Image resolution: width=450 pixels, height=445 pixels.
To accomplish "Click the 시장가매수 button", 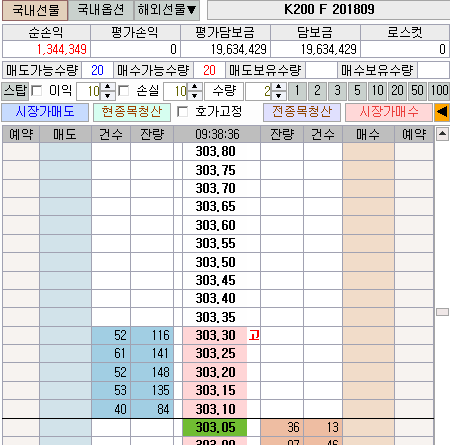I will pos(389,112).
